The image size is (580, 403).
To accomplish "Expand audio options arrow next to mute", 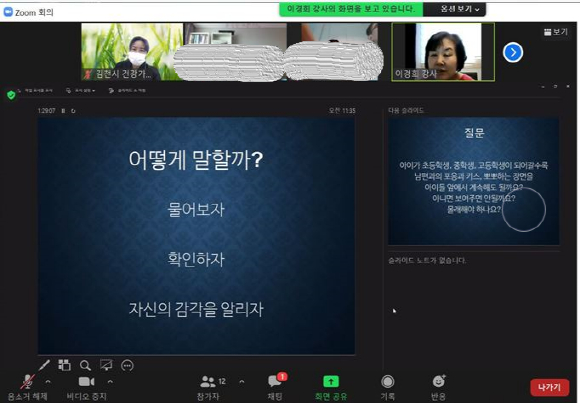I will (x=48, y=381).
